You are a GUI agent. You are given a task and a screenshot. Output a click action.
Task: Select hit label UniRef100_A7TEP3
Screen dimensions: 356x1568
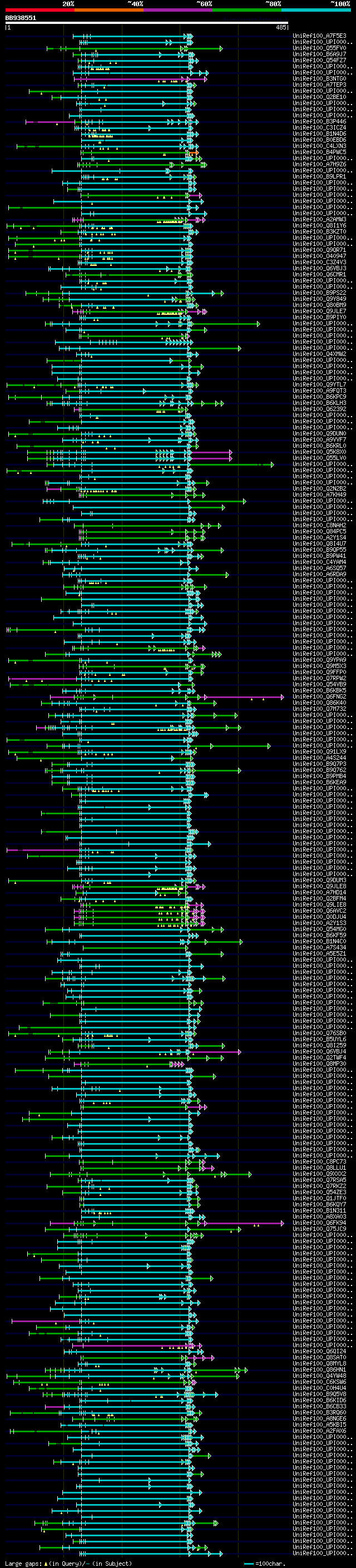tap(319, 85)
